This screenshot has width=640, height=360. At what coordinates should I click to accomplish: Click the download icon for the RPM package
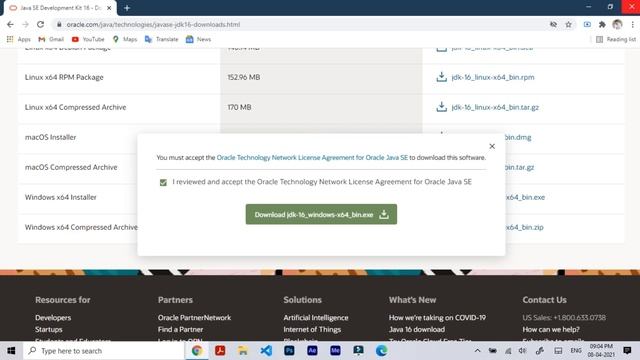[441, 77]
